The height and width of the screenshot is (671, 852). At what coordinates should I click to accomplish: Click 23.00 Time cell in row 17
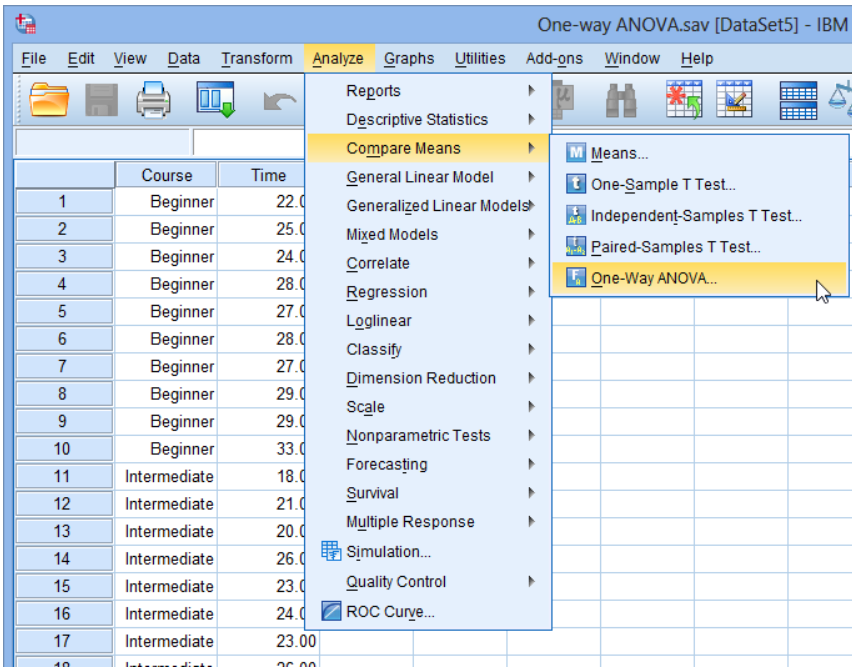(x=268, y=641)
